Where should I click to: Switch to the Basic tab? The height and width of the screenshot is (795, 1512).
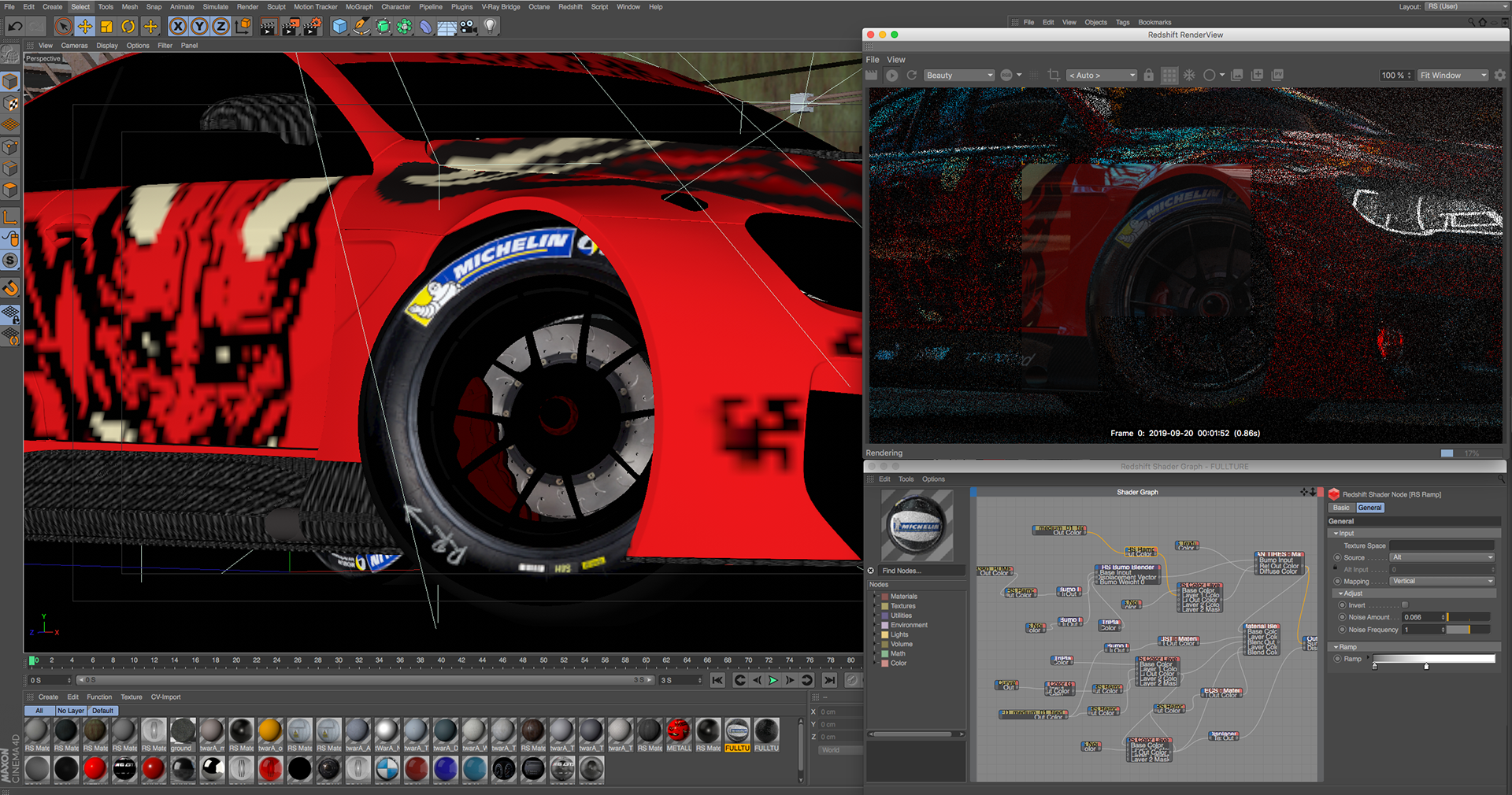point(1341,508)
